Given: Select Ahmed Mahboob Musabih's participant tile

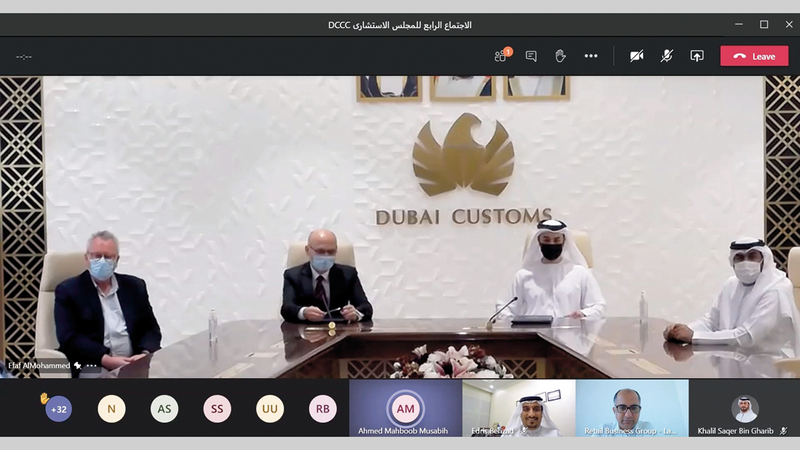Looking at the screenshot, I should coord(405,408).
